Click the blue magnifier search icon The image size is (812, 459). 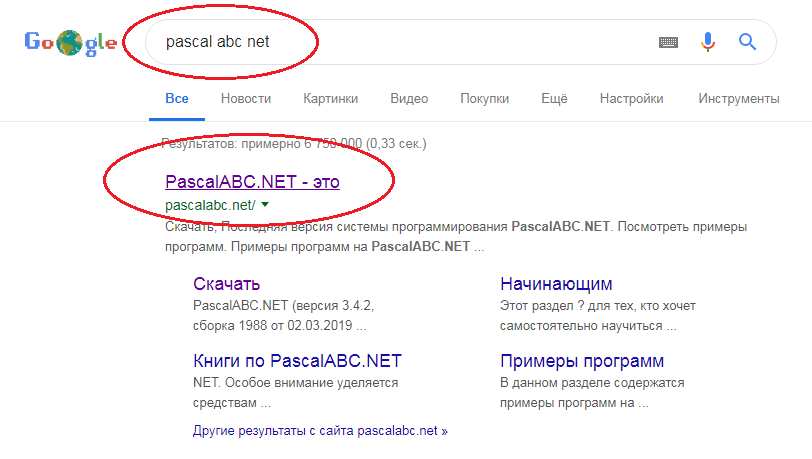[747, 41]
